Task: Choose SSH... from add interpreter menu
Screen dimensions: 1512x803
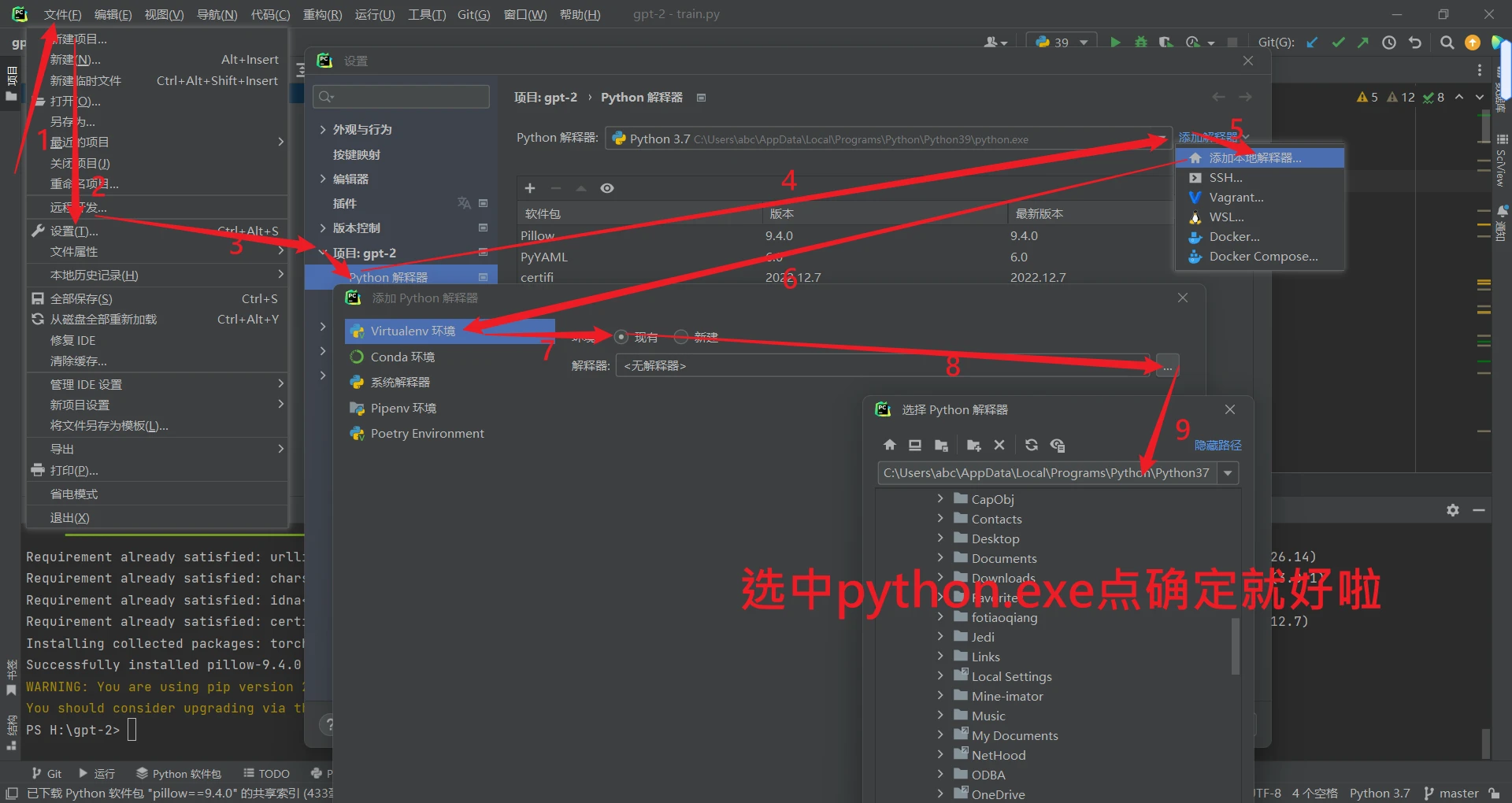Action: pyautogui.click(x=1226, y=178)
